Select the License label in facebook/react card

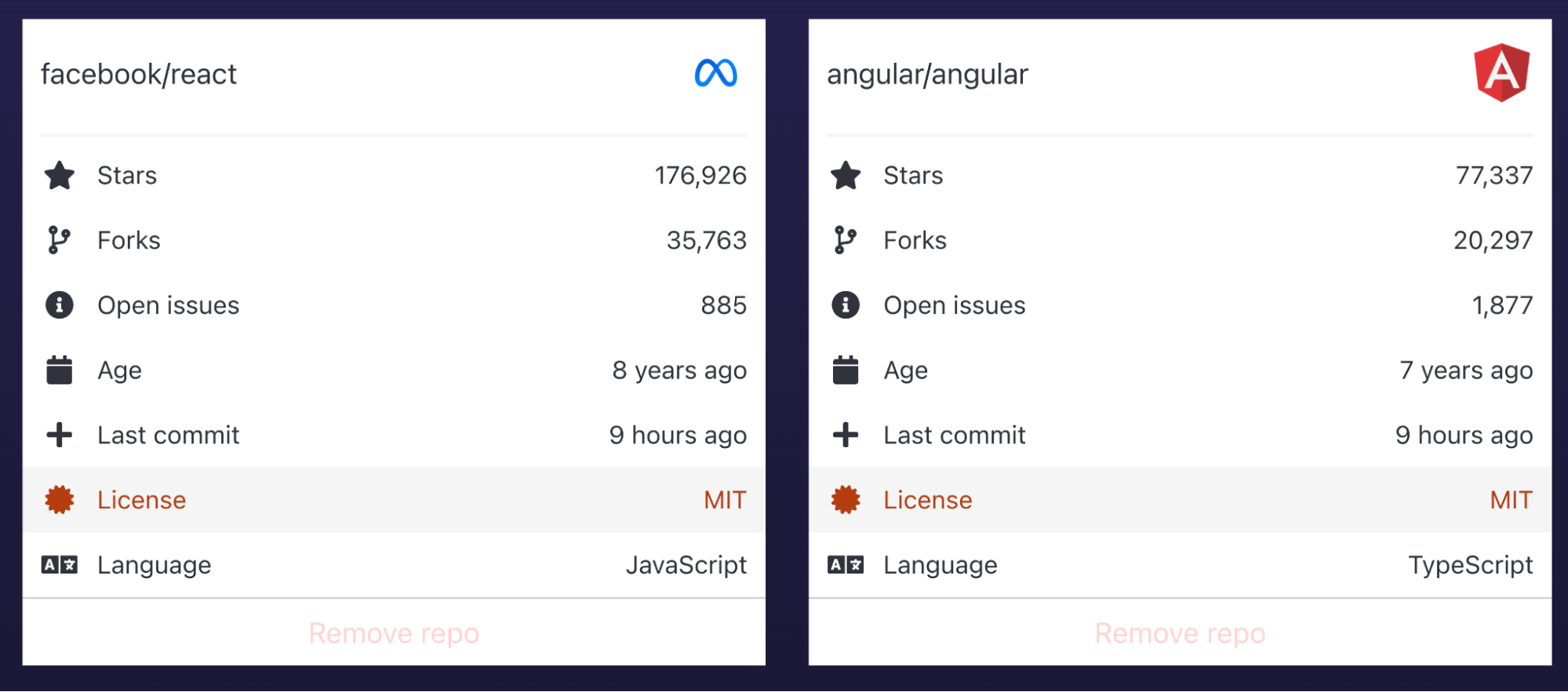pyautogui.click(x=142, y=500)
